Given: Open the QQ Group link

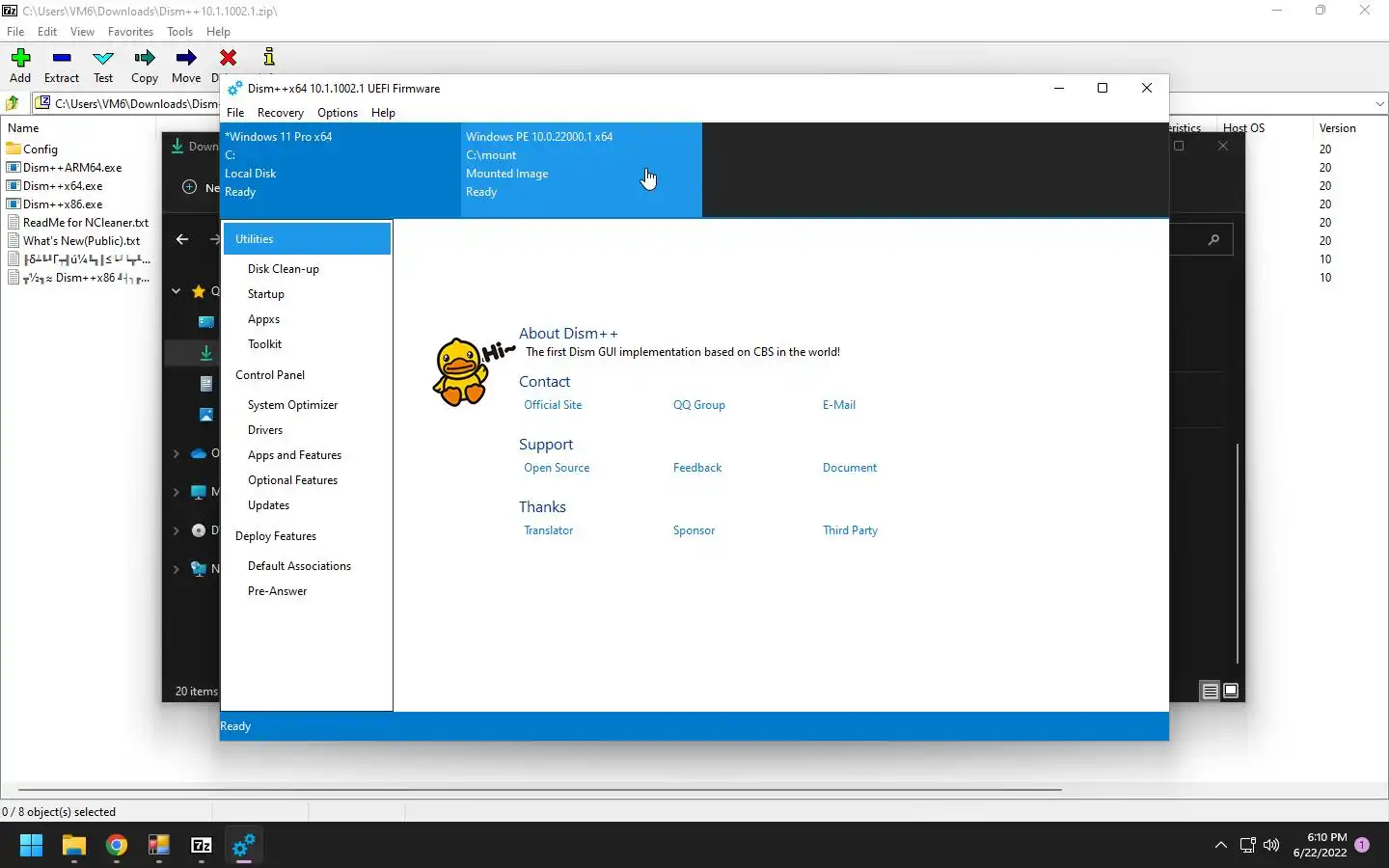Looking at the screenshot, I should 699,405.
